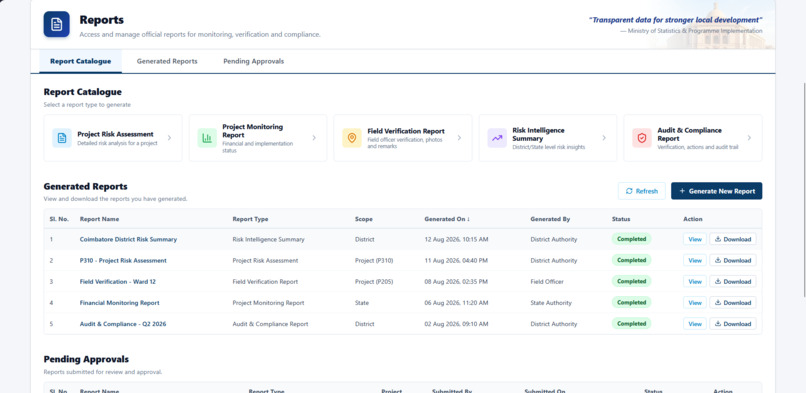Viewport: 806px width, 393px height.
Task: Click the scope cell Project (P205)
Action: (x=374, y=282)
